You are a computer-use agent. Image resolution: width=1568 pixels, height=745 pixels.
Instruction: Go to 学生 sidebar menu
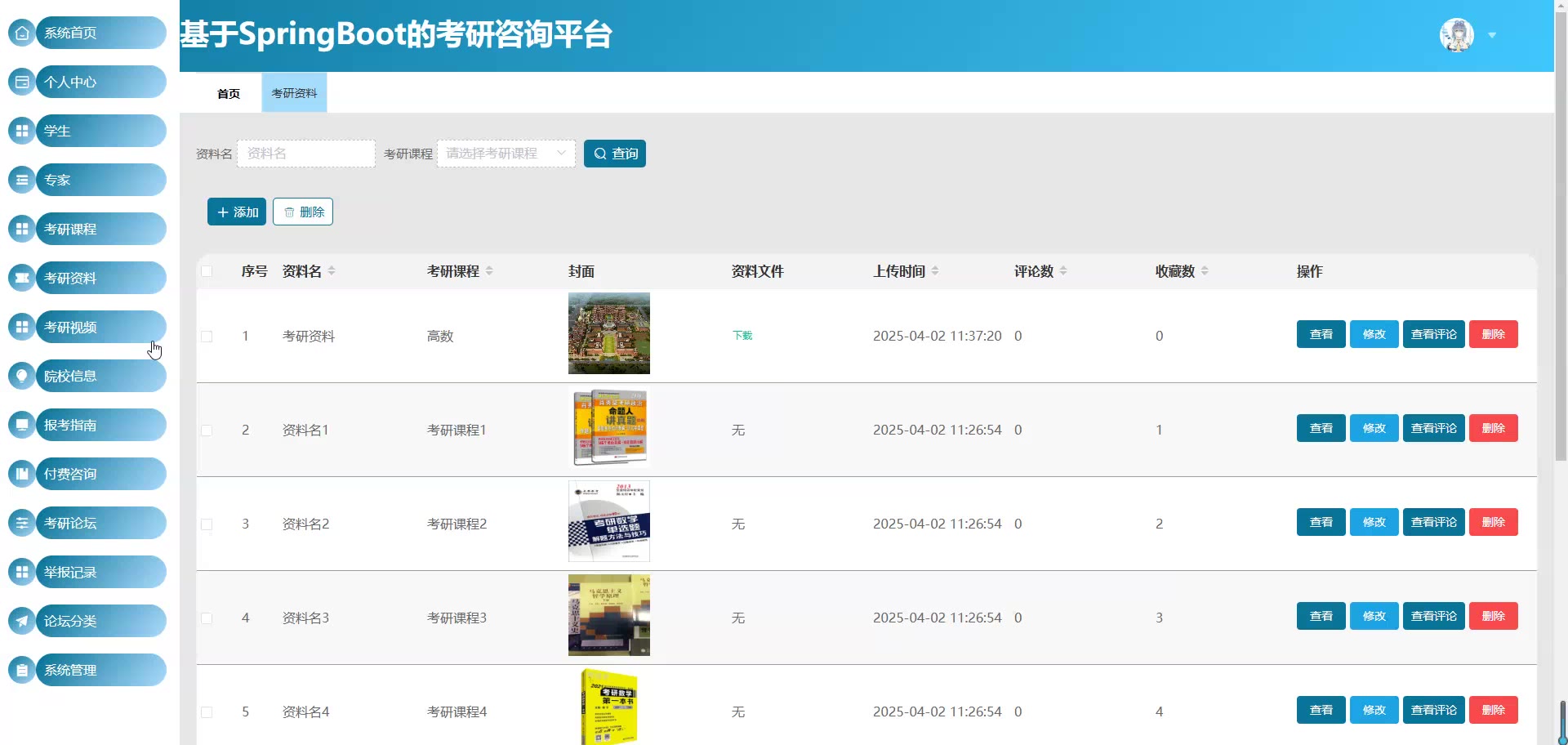point(101,131)
